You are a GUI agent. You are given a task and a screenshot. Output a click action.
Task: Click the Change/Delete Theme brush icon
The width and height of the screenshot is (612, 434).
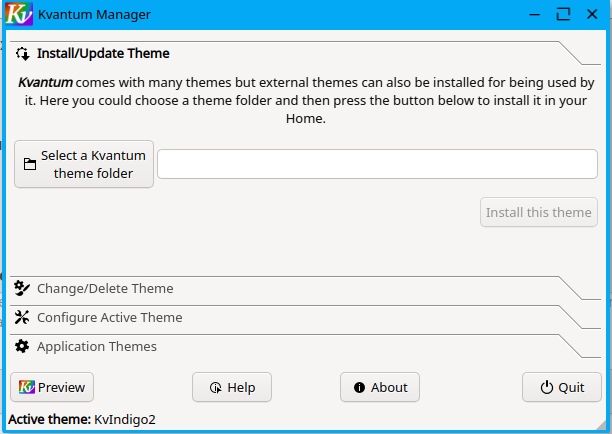point(22,288)
